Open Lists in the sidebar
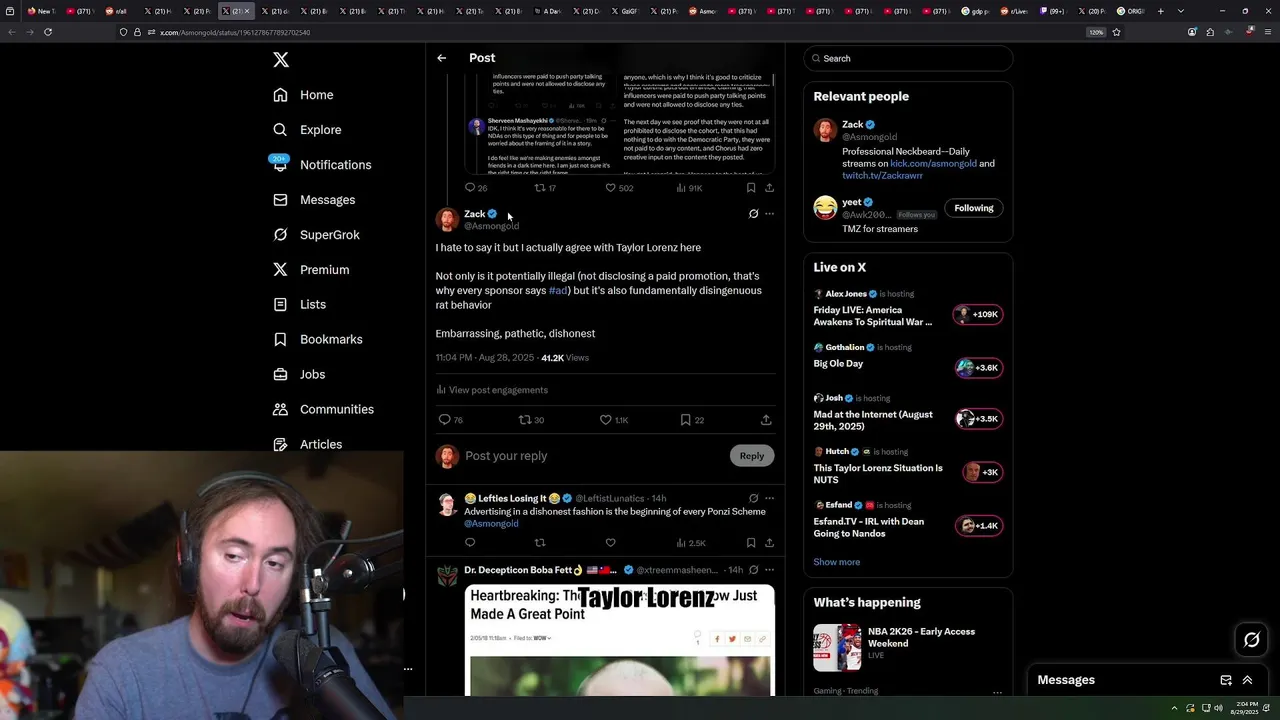This screenshot has height=720, width=1280. 299,305
